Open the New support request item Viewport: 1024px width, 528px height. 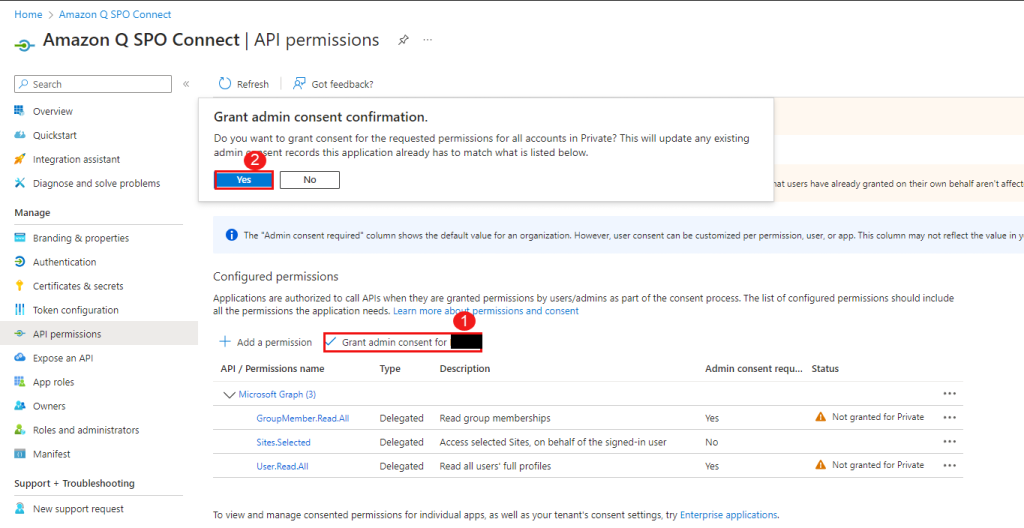pos(78,509)
